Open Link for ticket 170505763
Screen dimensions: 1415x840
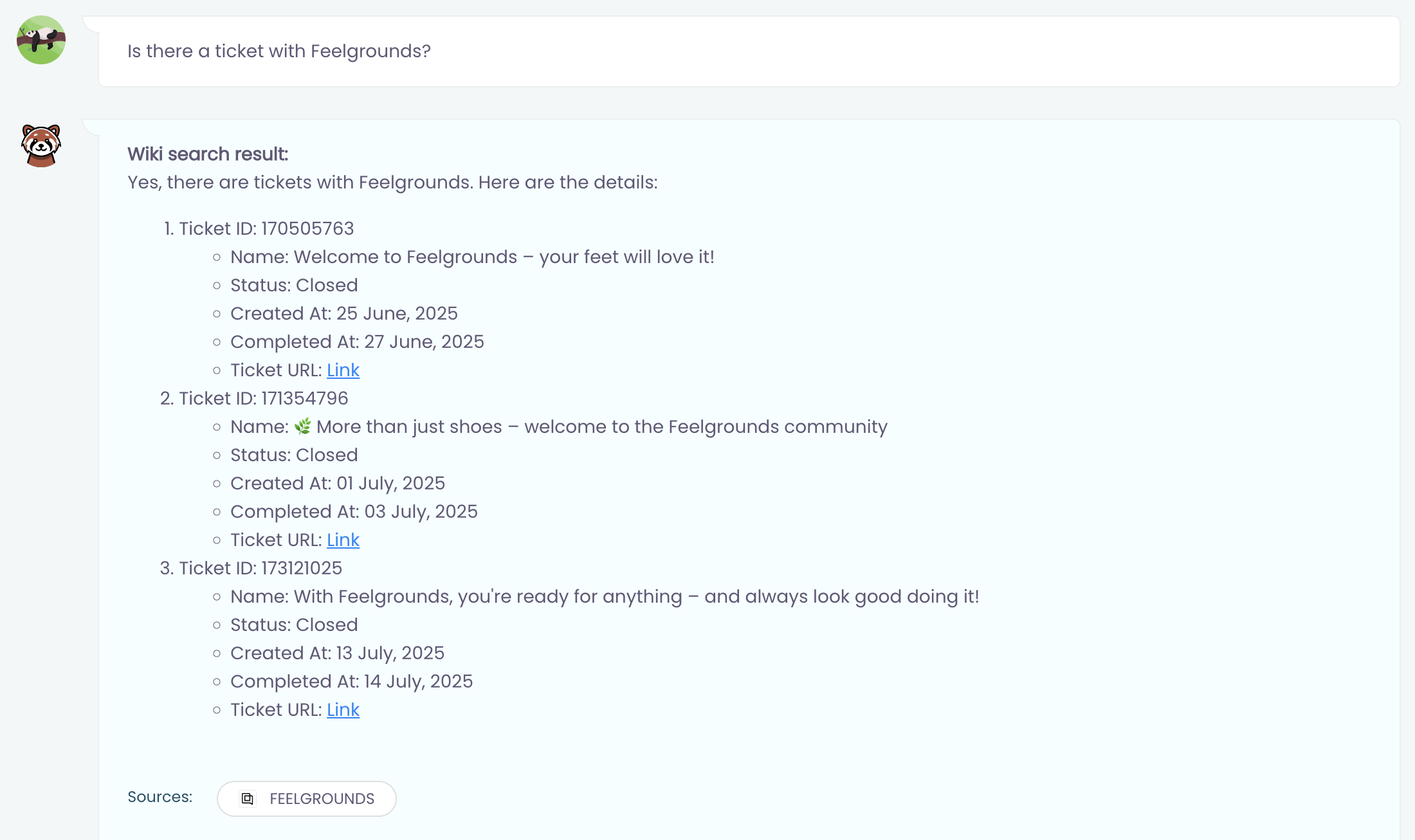[x=343, y=370]
